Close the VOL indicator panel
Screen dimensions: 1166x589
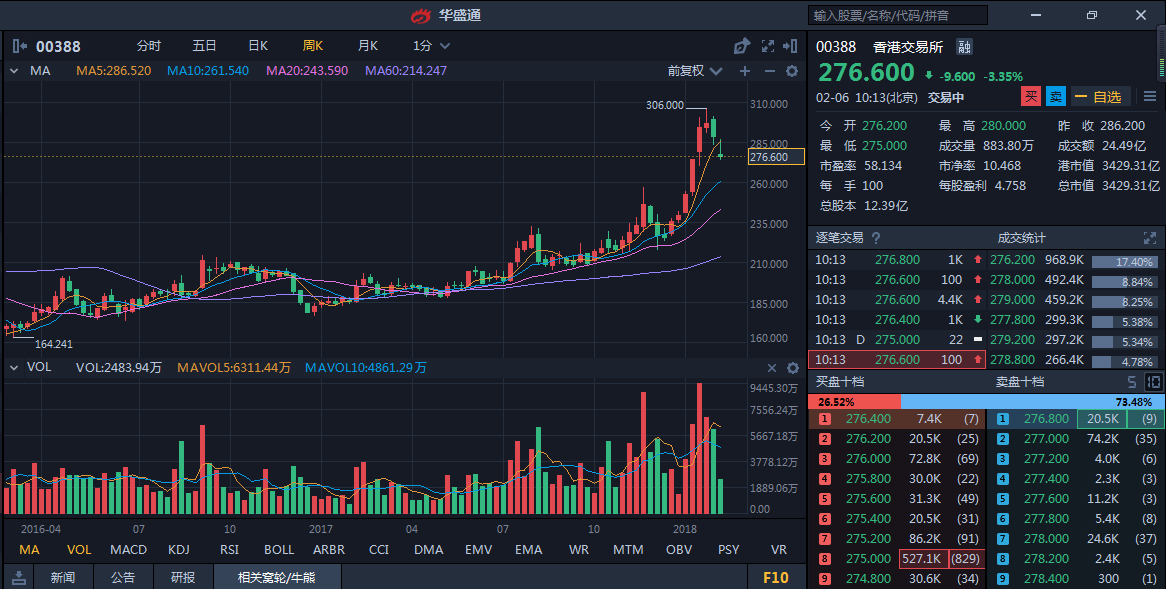[x=772, y=368]
